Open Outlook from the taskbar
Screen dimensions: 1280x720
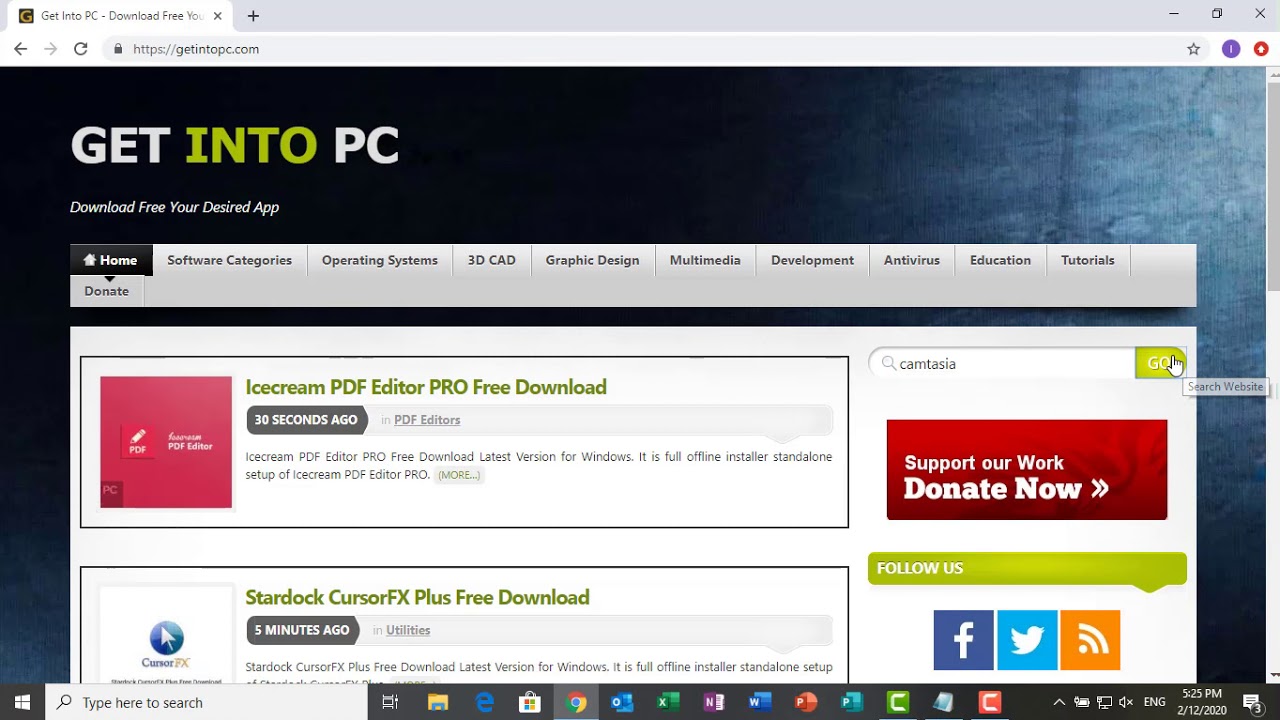(622, 702)
